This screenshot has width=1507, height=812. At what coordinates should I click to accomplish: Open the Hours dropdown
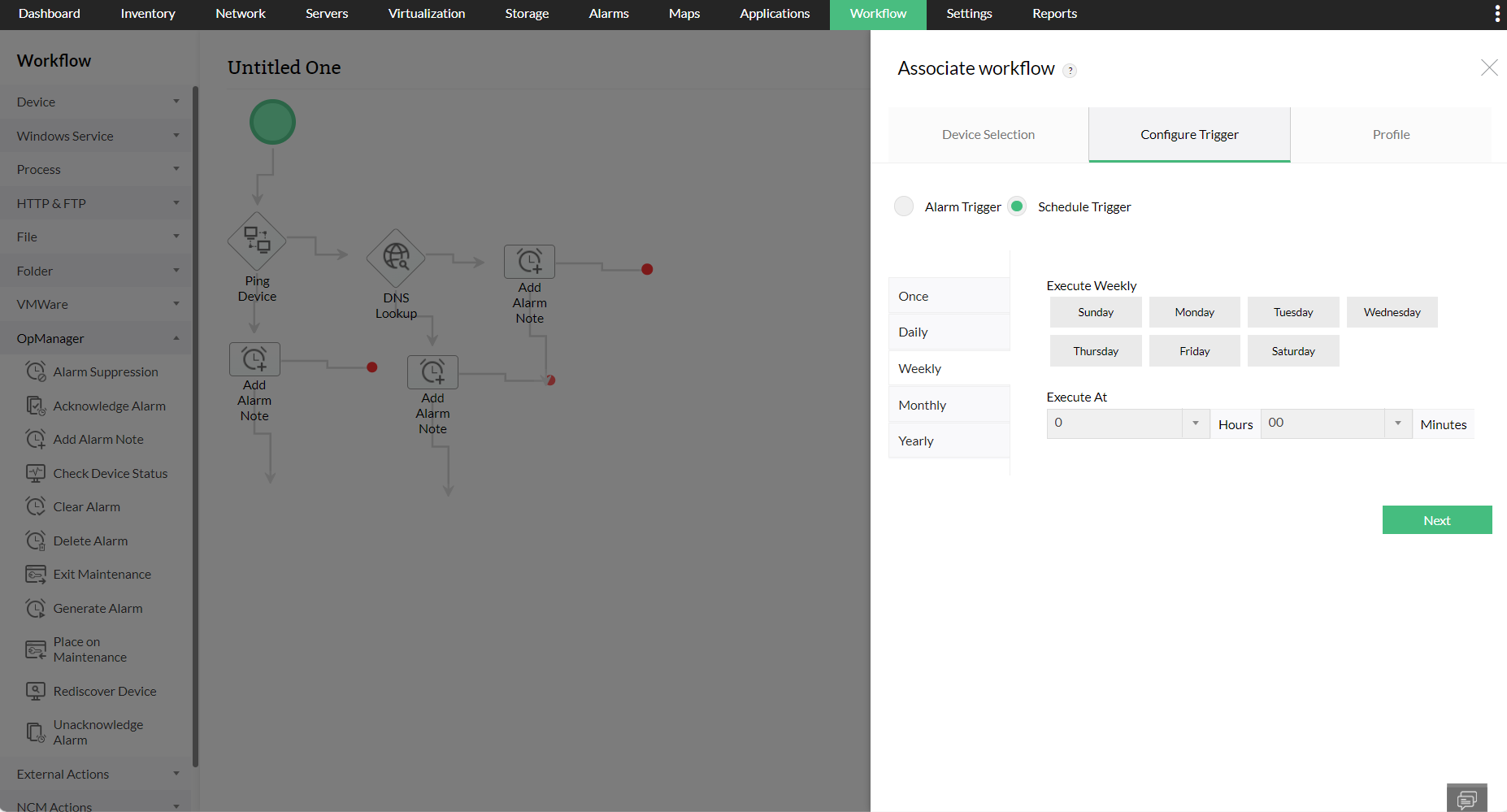1128,423
